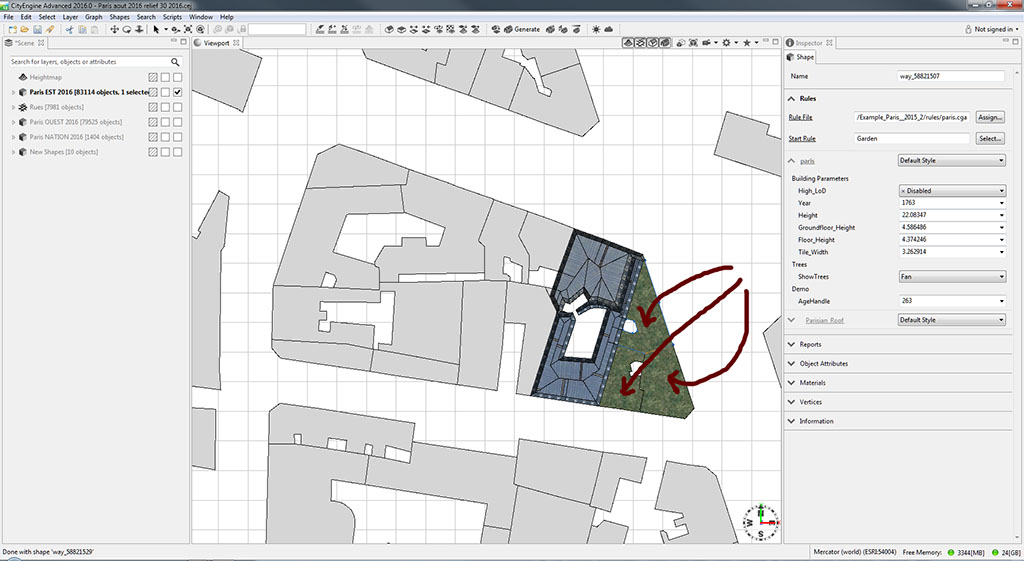Image resolution: width=1024 pixels, height=561 pixels.
Task: Click the Select... button for the start rule
Action: [990, 138]
